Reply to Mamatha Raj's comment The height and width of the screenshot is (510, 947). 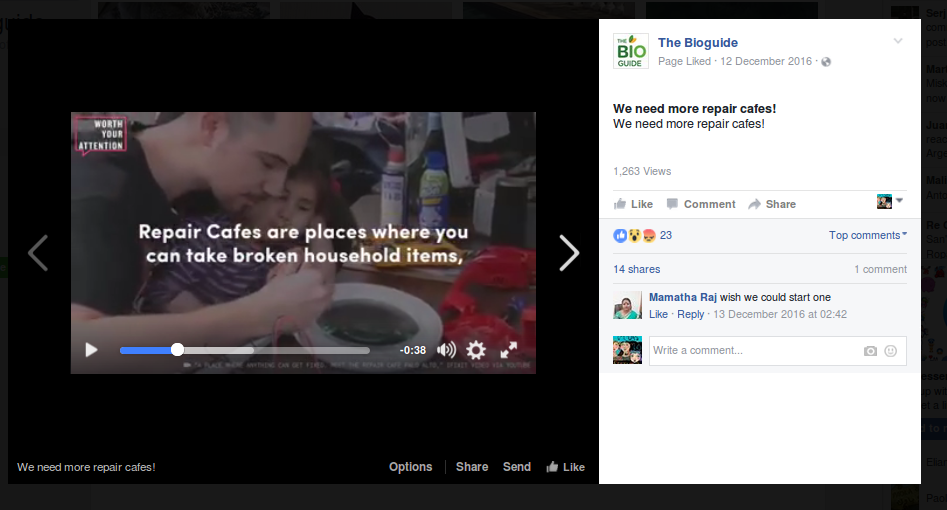(690, 314)
